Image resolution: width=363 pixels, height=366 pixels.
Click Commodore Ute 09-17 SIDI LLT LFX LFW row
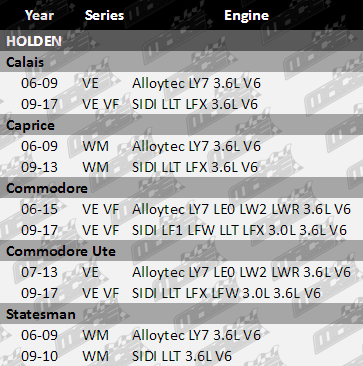tap(181, 293)
